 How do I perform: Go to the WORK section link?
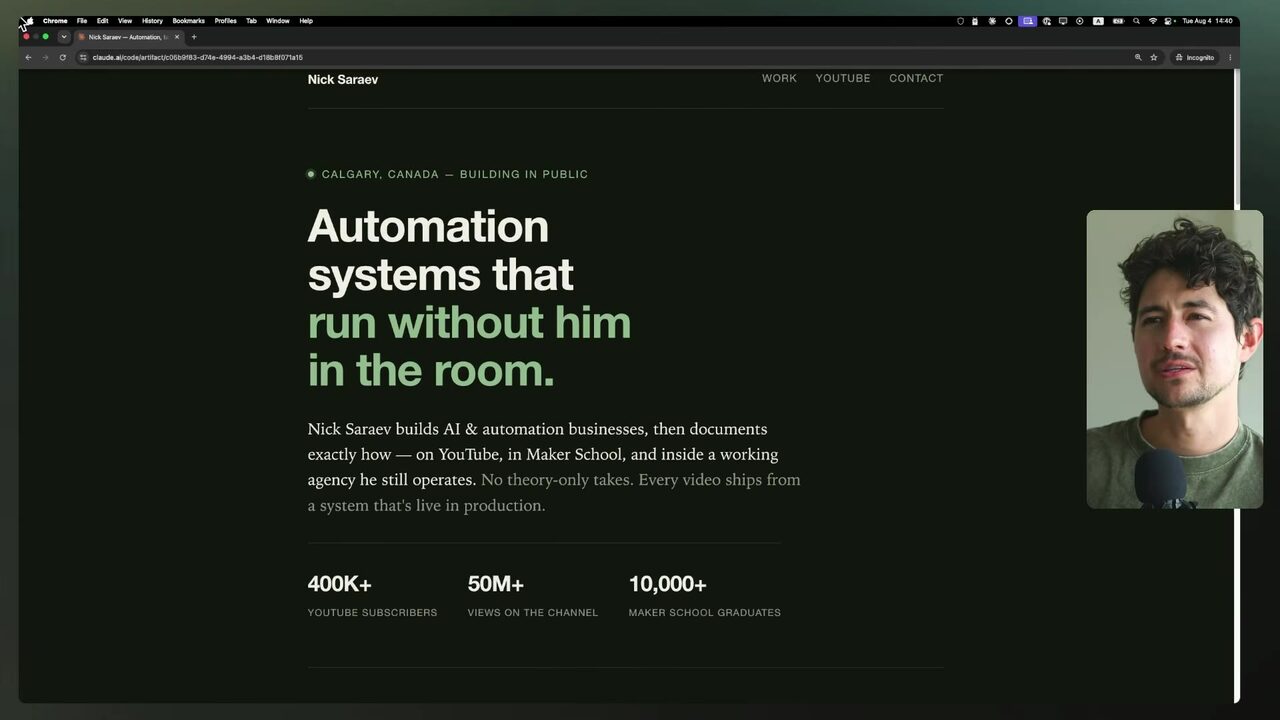point(779,78)
